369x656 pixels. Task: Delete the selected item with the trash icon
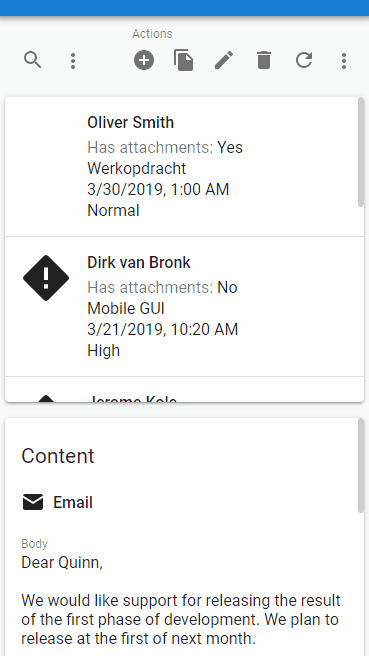[x=264, y=60]
